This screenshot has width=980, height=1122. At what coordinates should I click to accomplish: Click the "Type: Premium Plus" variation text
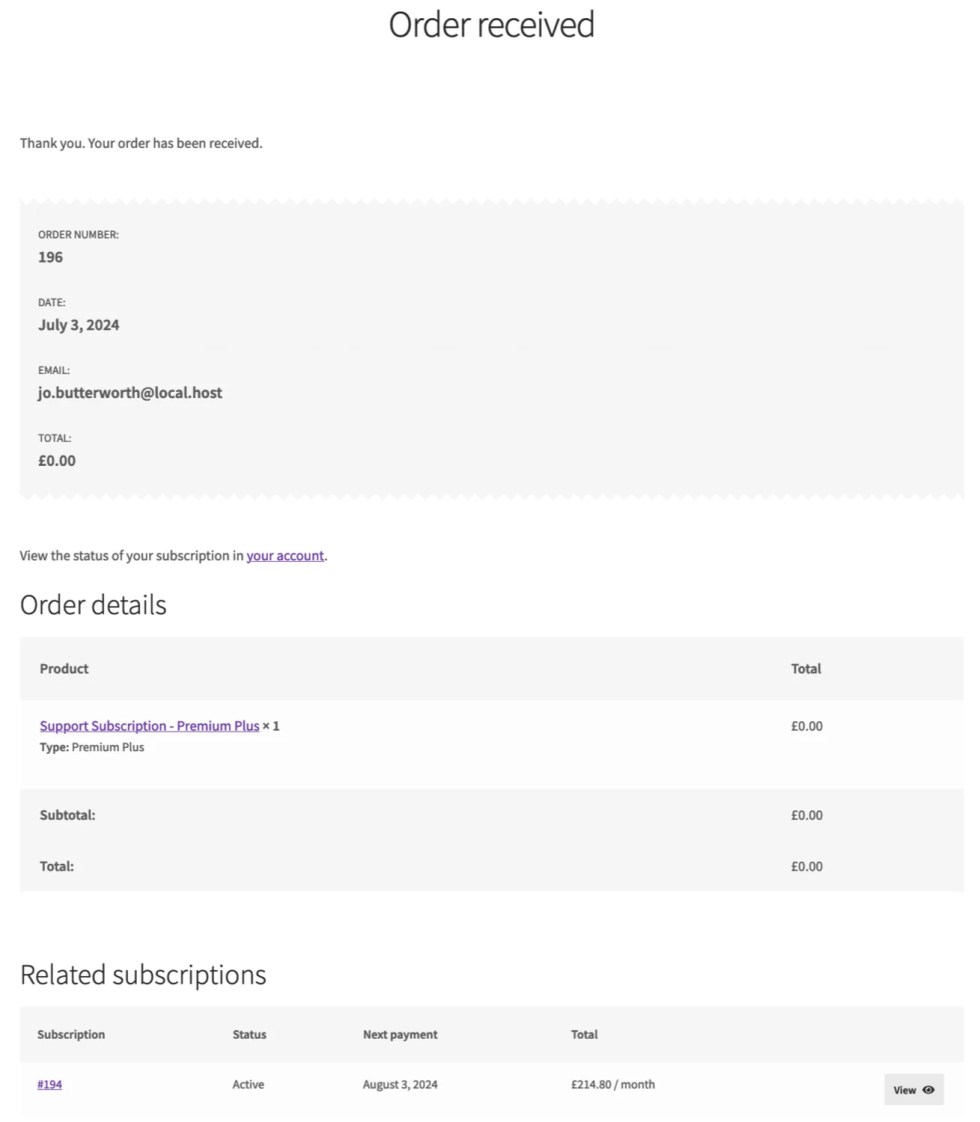tap(92, 747)
